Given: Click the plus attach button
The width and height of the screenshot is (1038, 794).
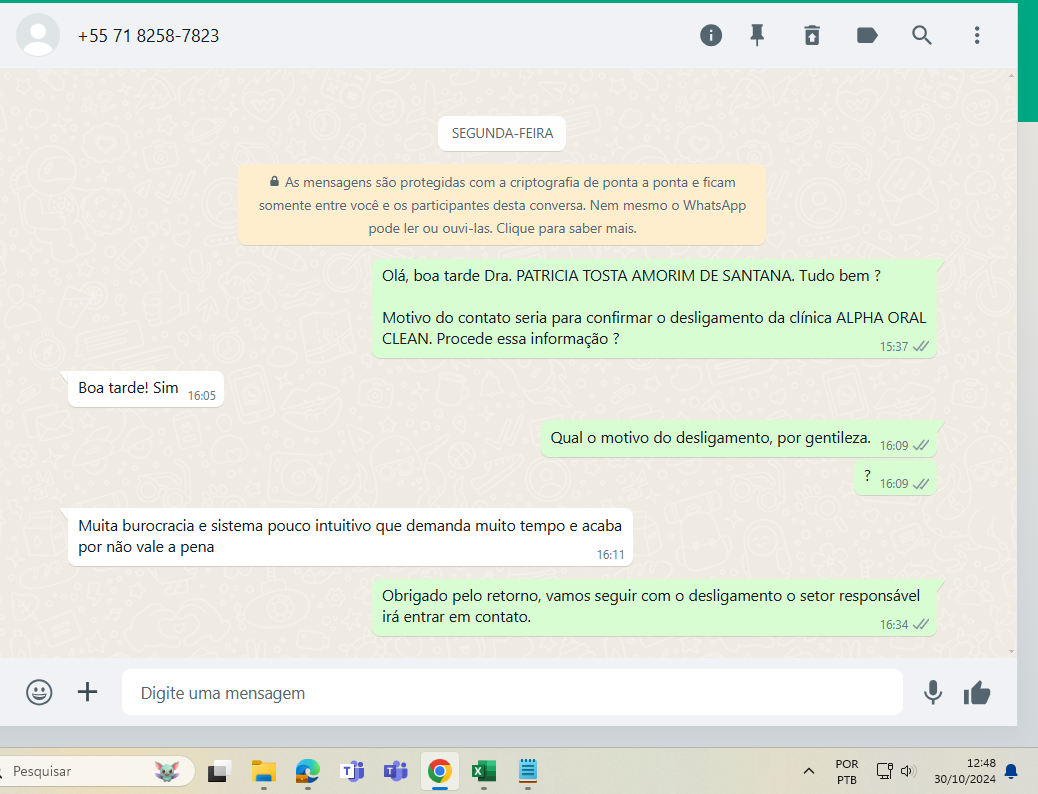Looking at the screenshot, I should (x=87, y=692).
